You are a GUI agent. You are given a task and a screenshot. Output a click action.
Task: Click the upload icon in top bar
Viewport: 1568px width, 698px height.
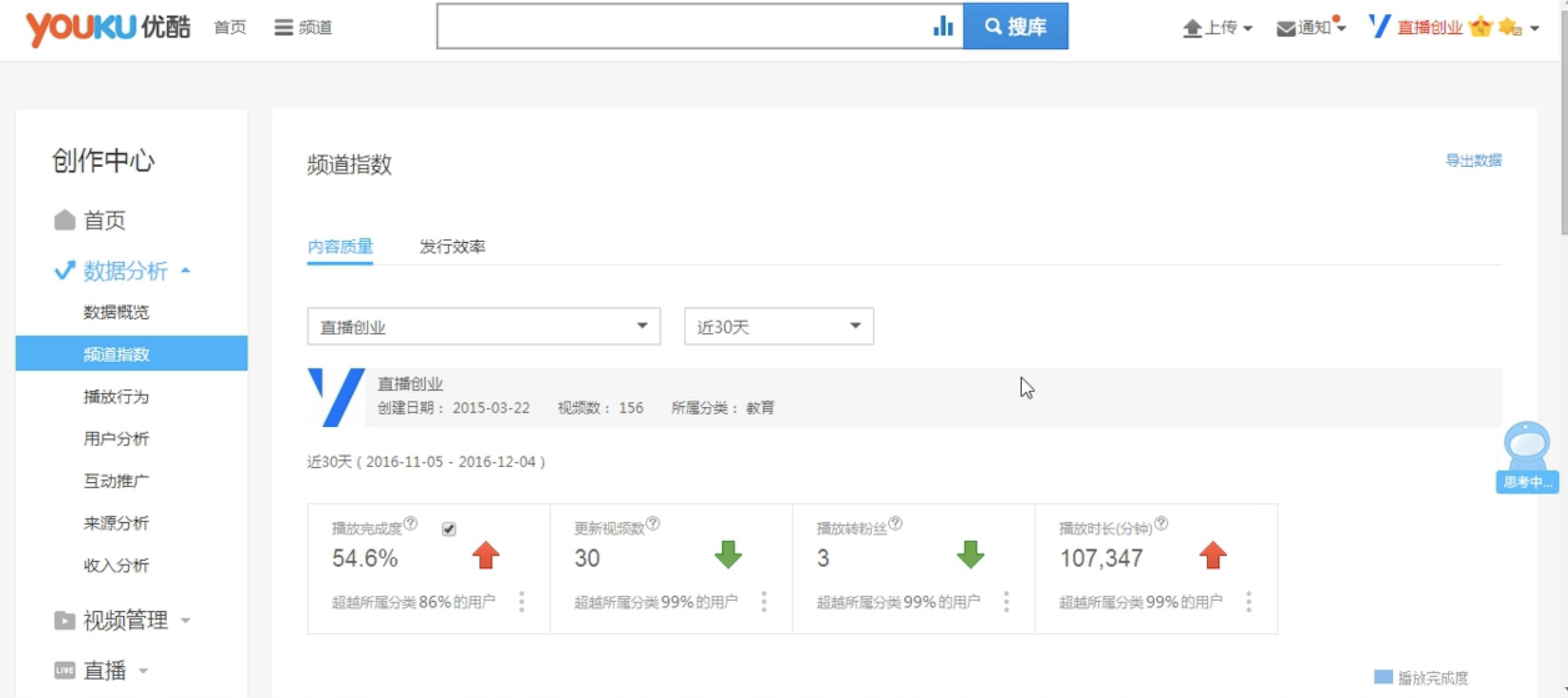pos(1193,28)
